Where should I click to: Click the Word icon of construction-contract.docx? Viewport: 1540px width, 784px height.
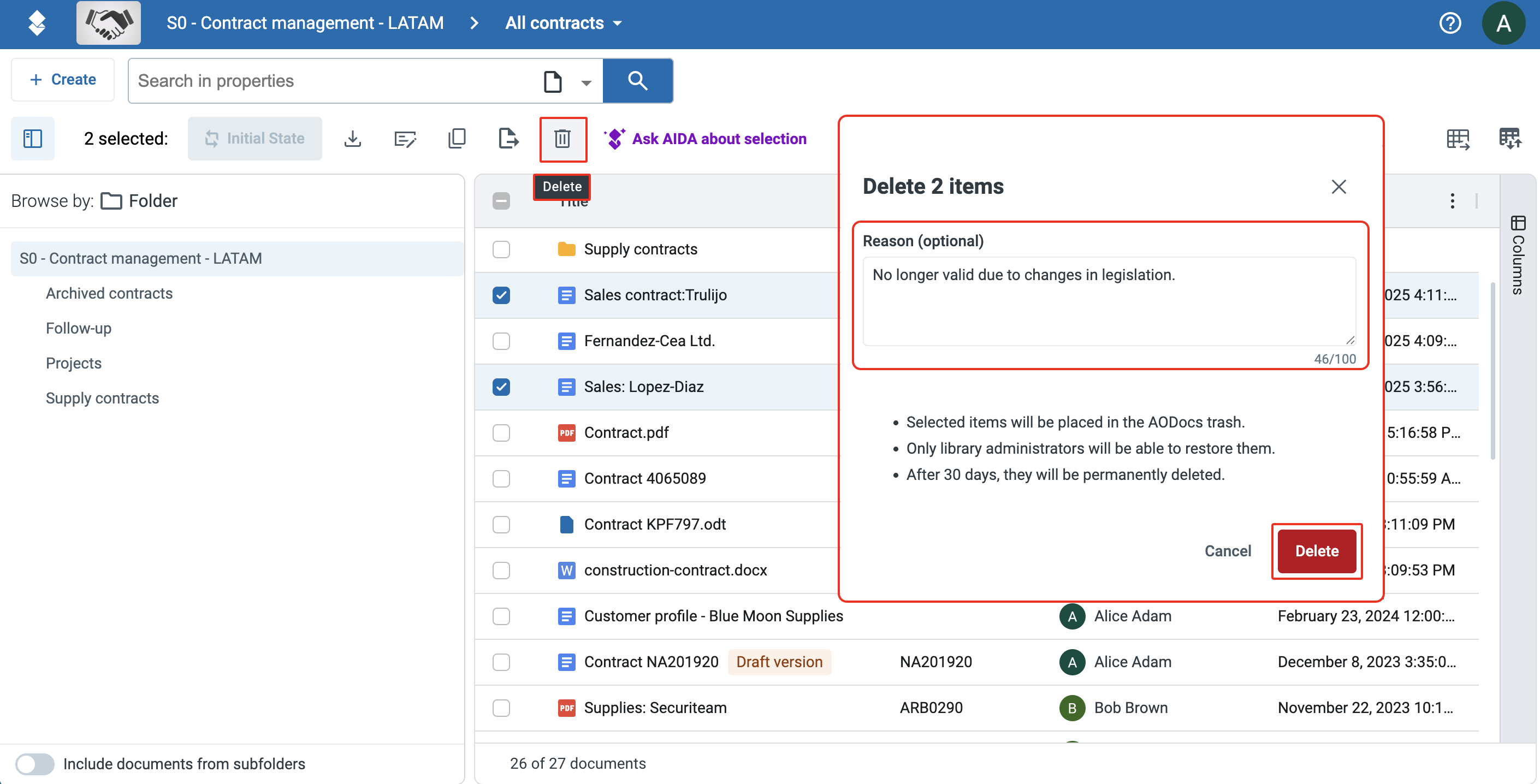(566, 570)
